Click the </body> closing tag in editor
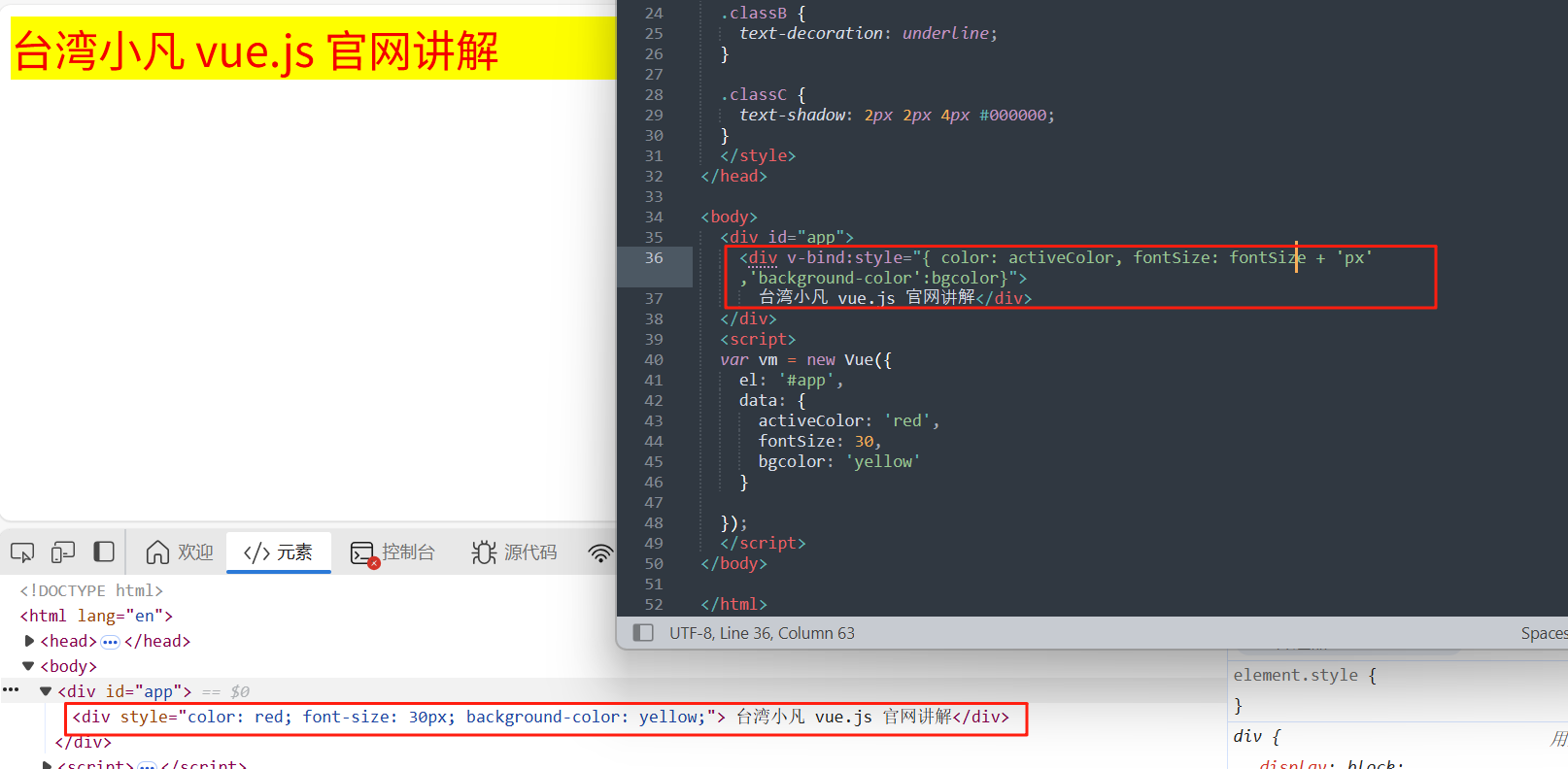 click(734, 563)
